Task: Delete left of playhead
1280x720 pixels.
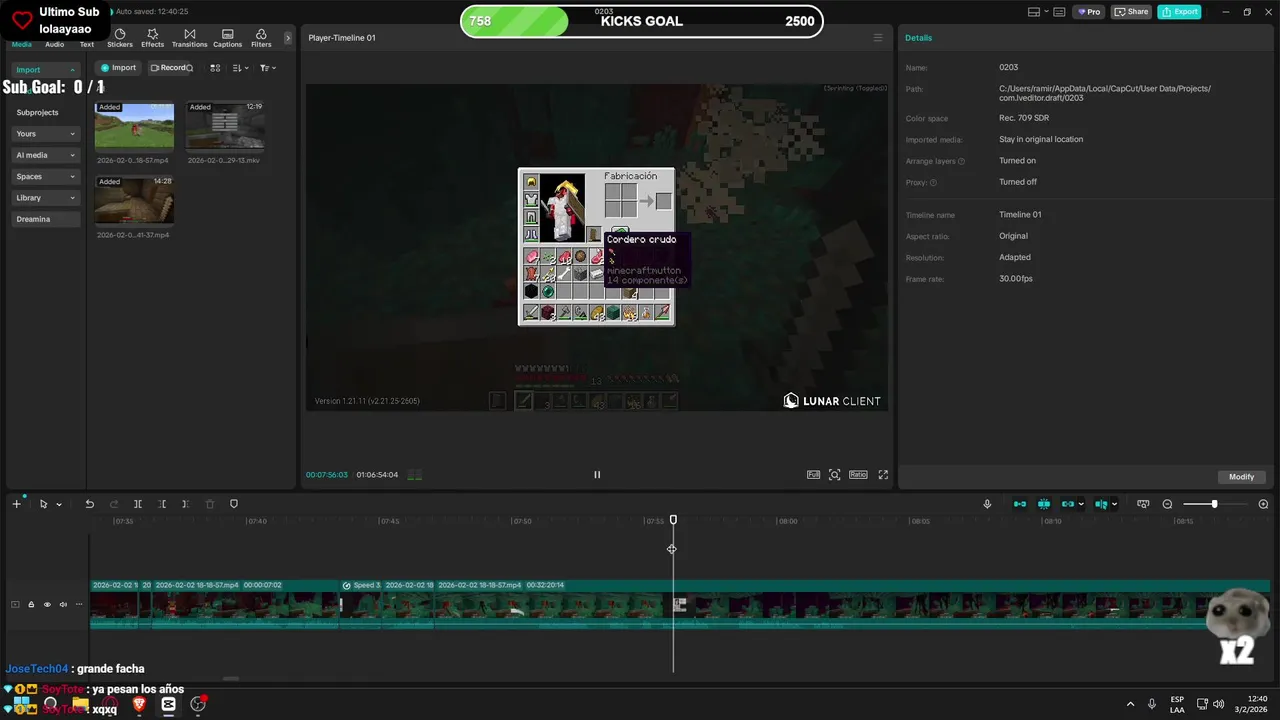Action: point(162,504)
